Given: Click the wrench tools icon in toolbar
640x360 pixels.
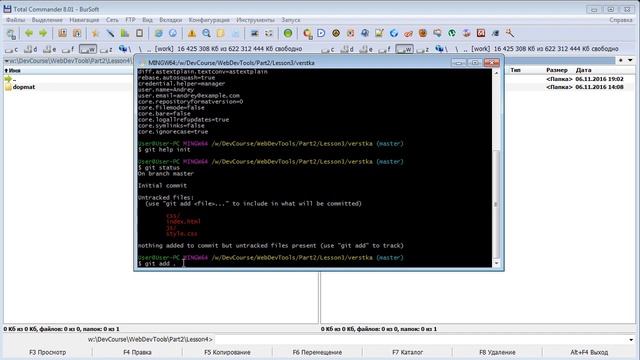Looking at the screenshot, I should click(x=510, y=33).
